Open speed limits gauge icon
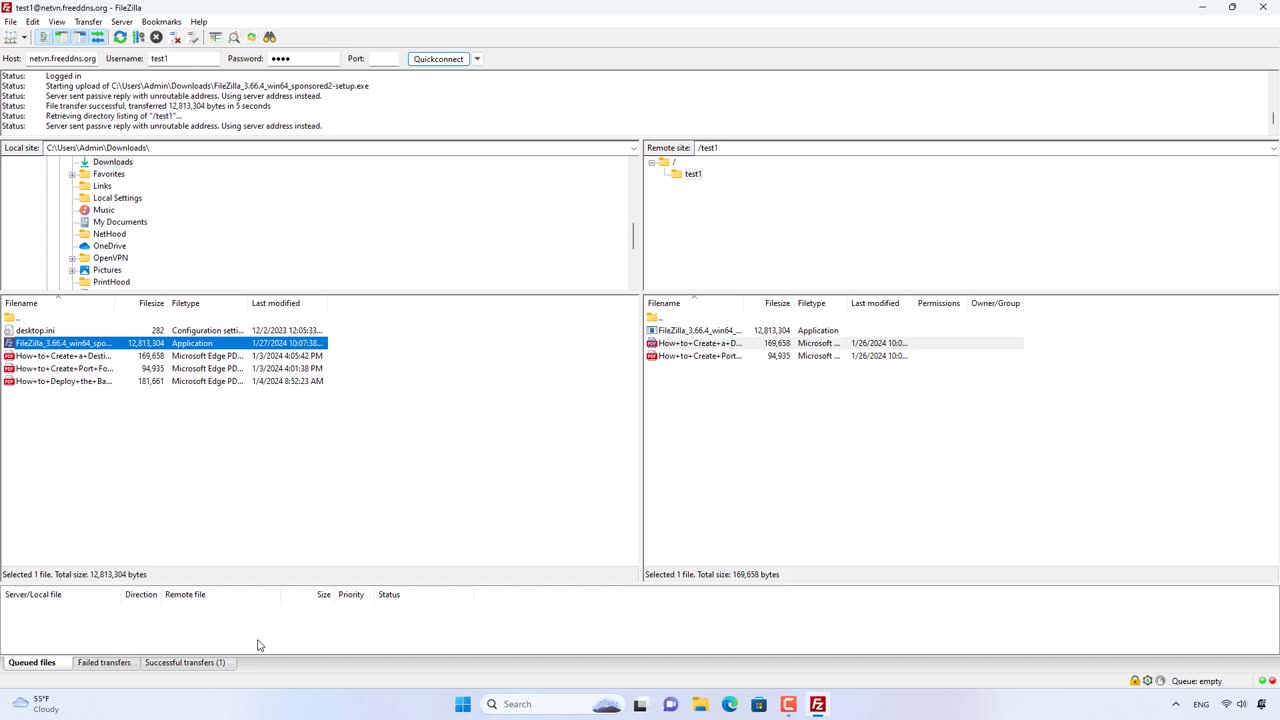Screen dimensions: 1280x720 (x=1161, y=681)
